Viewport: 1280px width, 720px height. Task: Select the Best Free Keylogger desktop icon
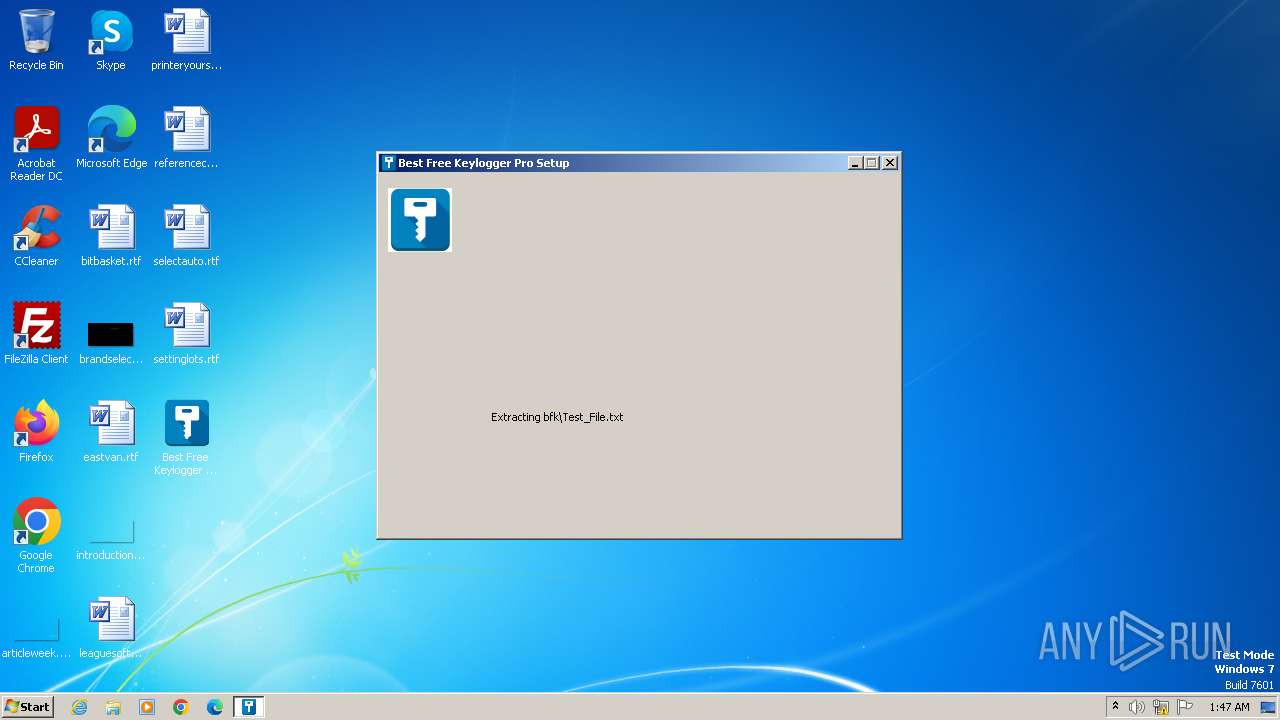pos(186,437)
